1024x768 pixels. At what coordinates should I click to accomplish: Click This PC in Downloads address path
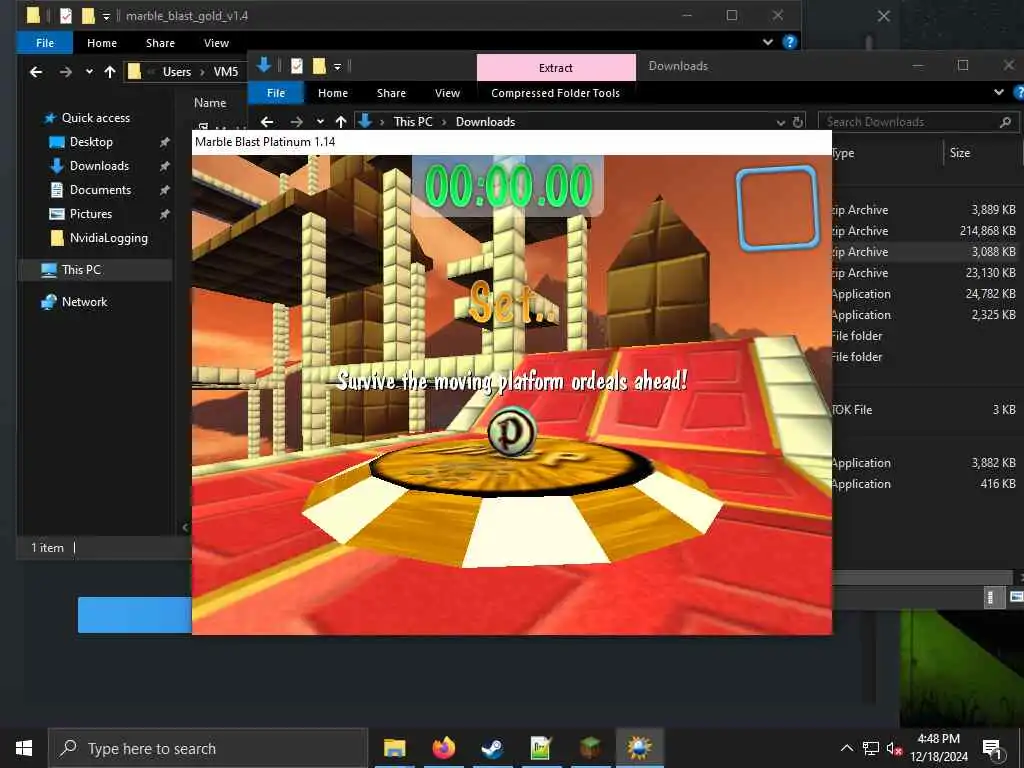413,121
